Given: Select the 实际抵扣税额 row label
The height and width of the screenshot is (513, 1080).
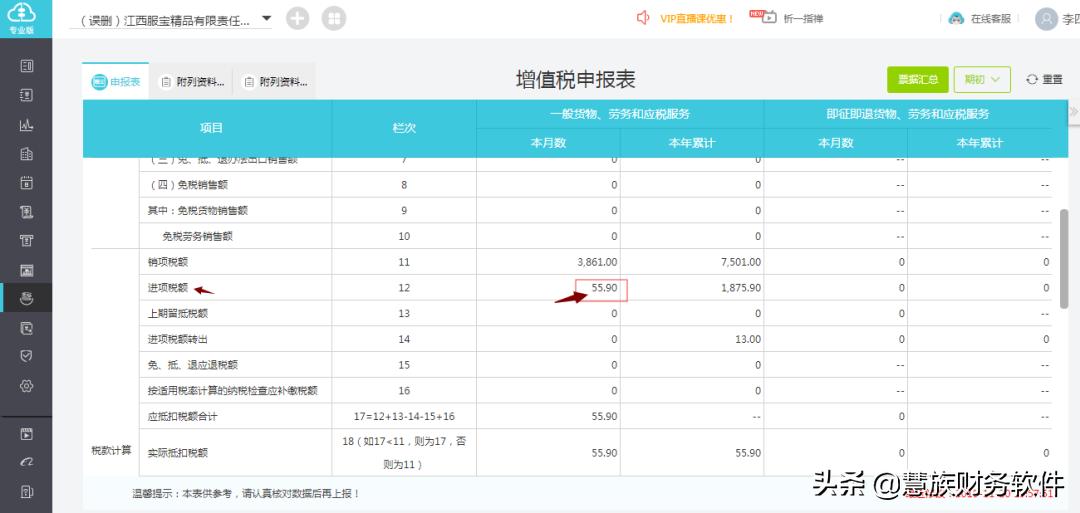Looking at the screenshot, I should [178, 453].
